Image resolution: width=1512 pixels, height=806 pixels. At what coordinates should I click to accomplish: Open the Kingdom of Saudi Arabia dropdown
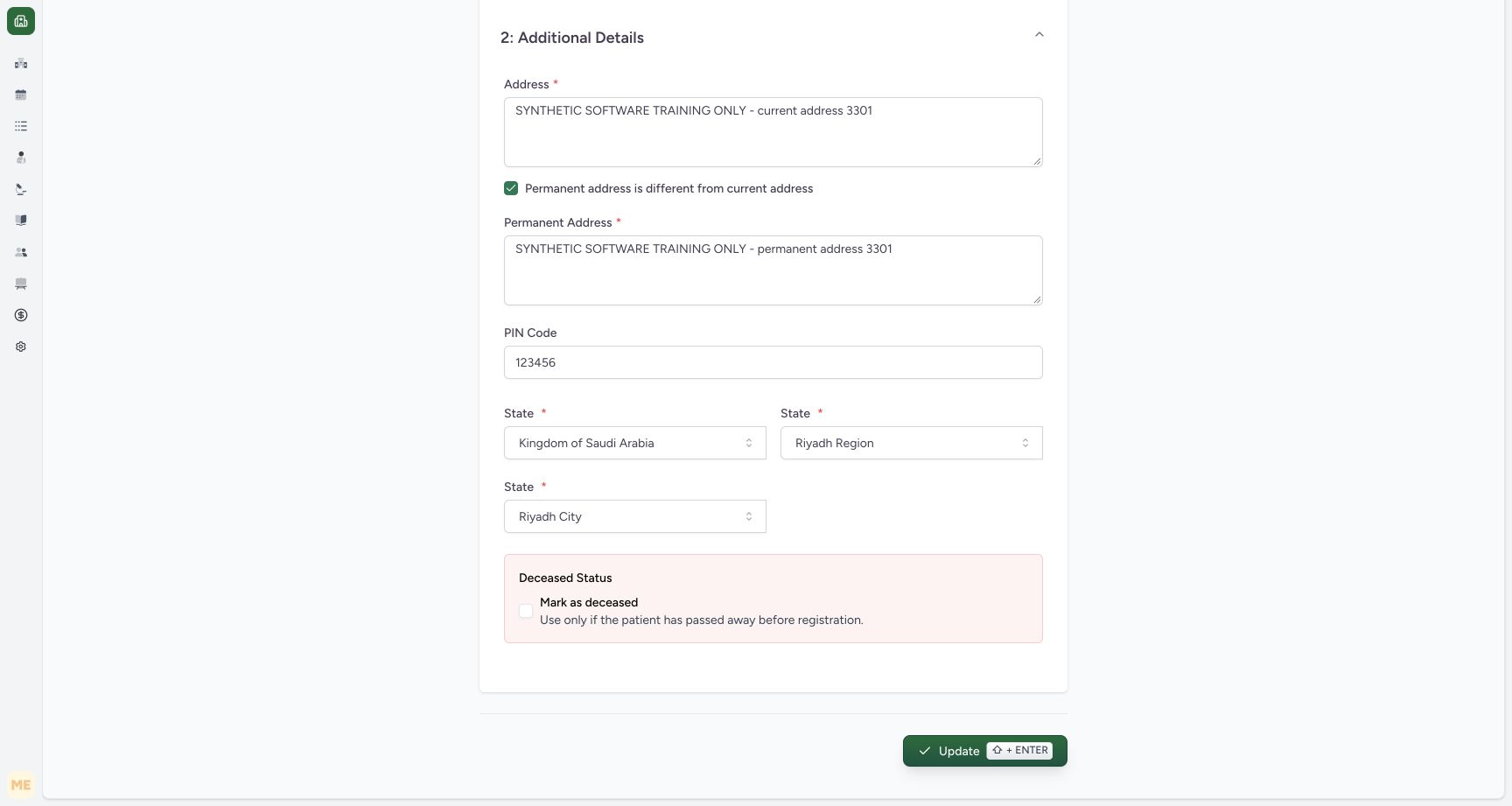(635, 443)
